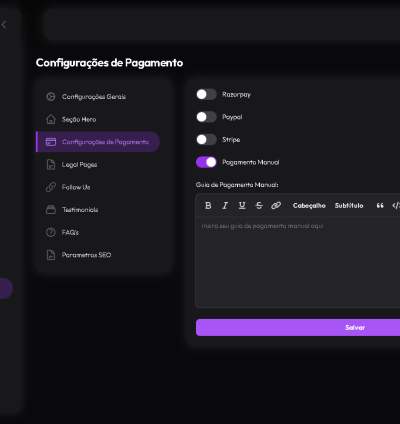Click the Paypal label text
400x424 pixels.
(232, 117)
